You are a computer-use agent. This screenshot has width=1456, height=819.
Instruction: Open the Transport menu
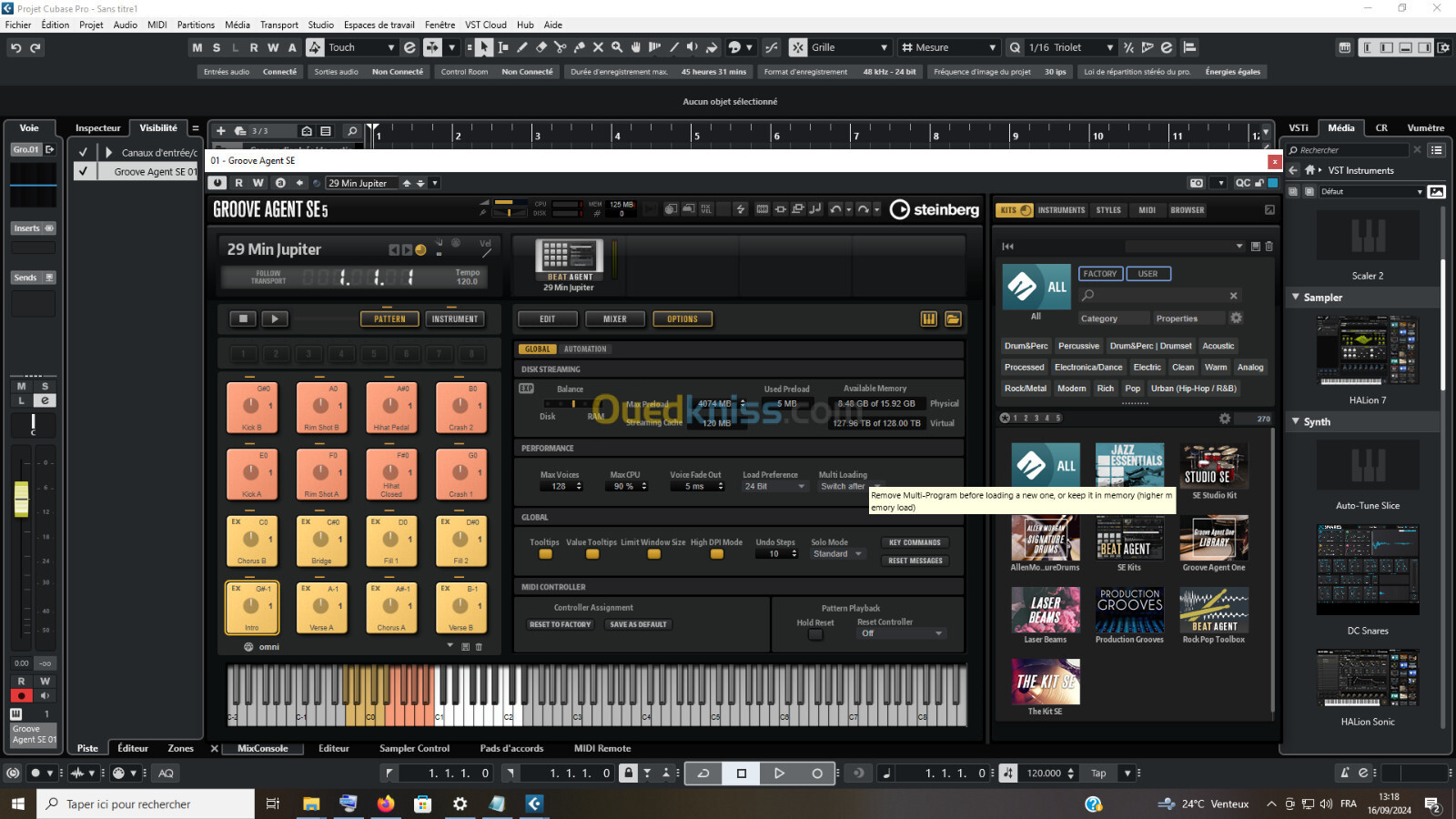[278, 25]
